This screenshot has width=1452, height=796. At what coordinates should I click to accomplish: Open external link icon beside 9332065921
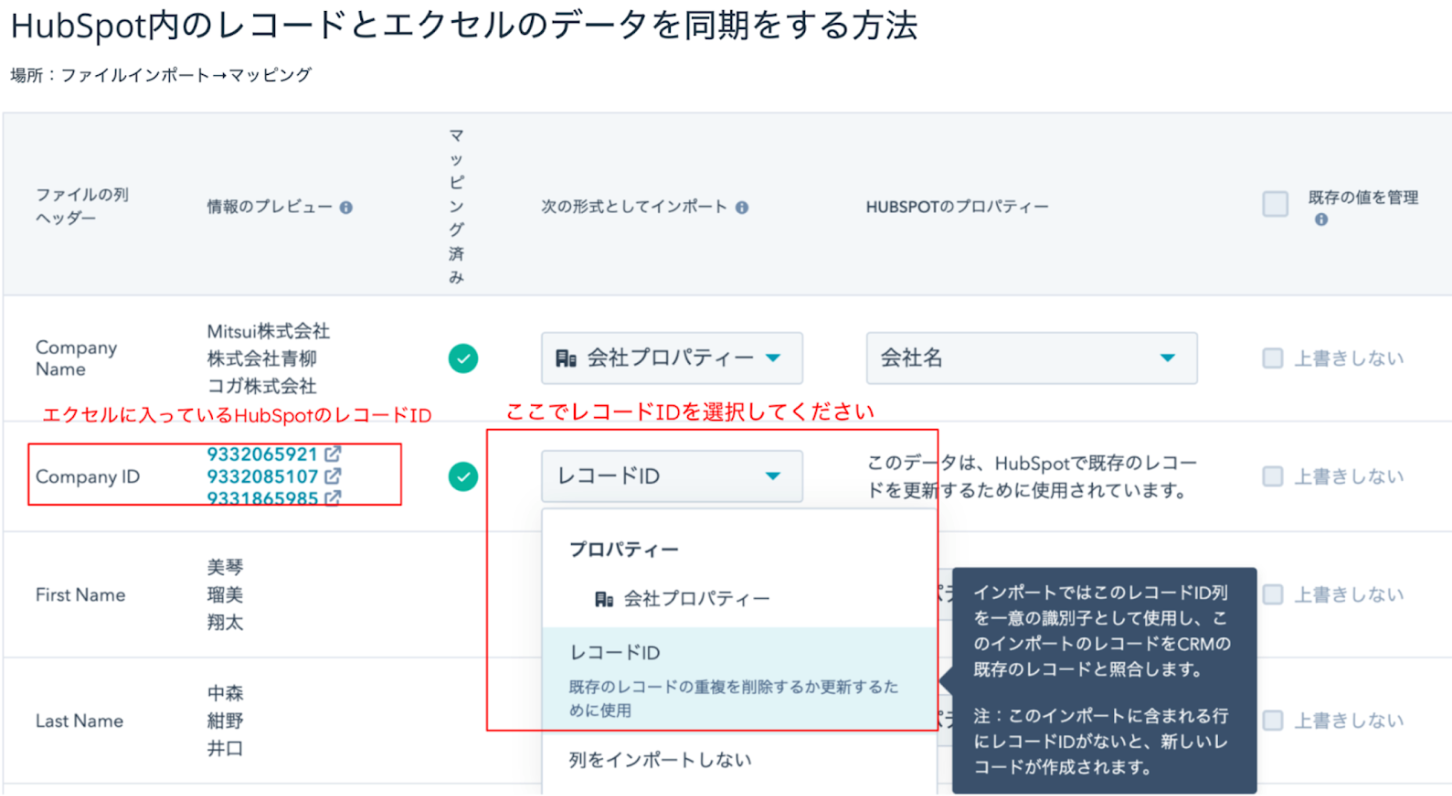click(x=332, y=454)
